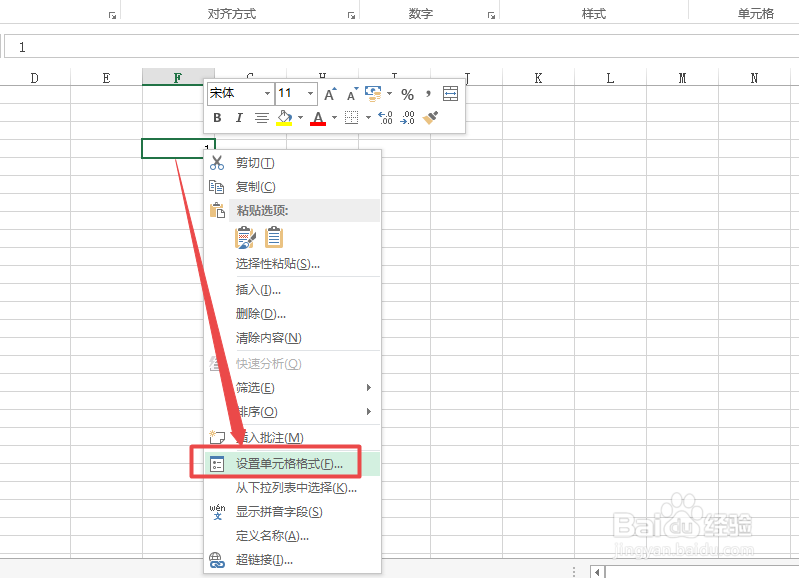This screenshot has width=799, height=578.
Task: Click the Cut scissors icon
Action: pos(217,163)
